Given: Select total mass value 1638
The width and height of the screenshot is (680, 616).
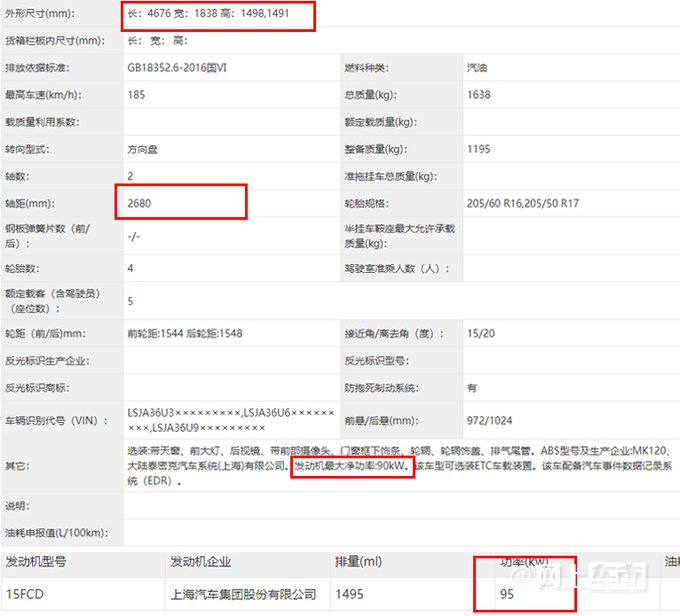Looking at the screenshot, I should 479,95.
